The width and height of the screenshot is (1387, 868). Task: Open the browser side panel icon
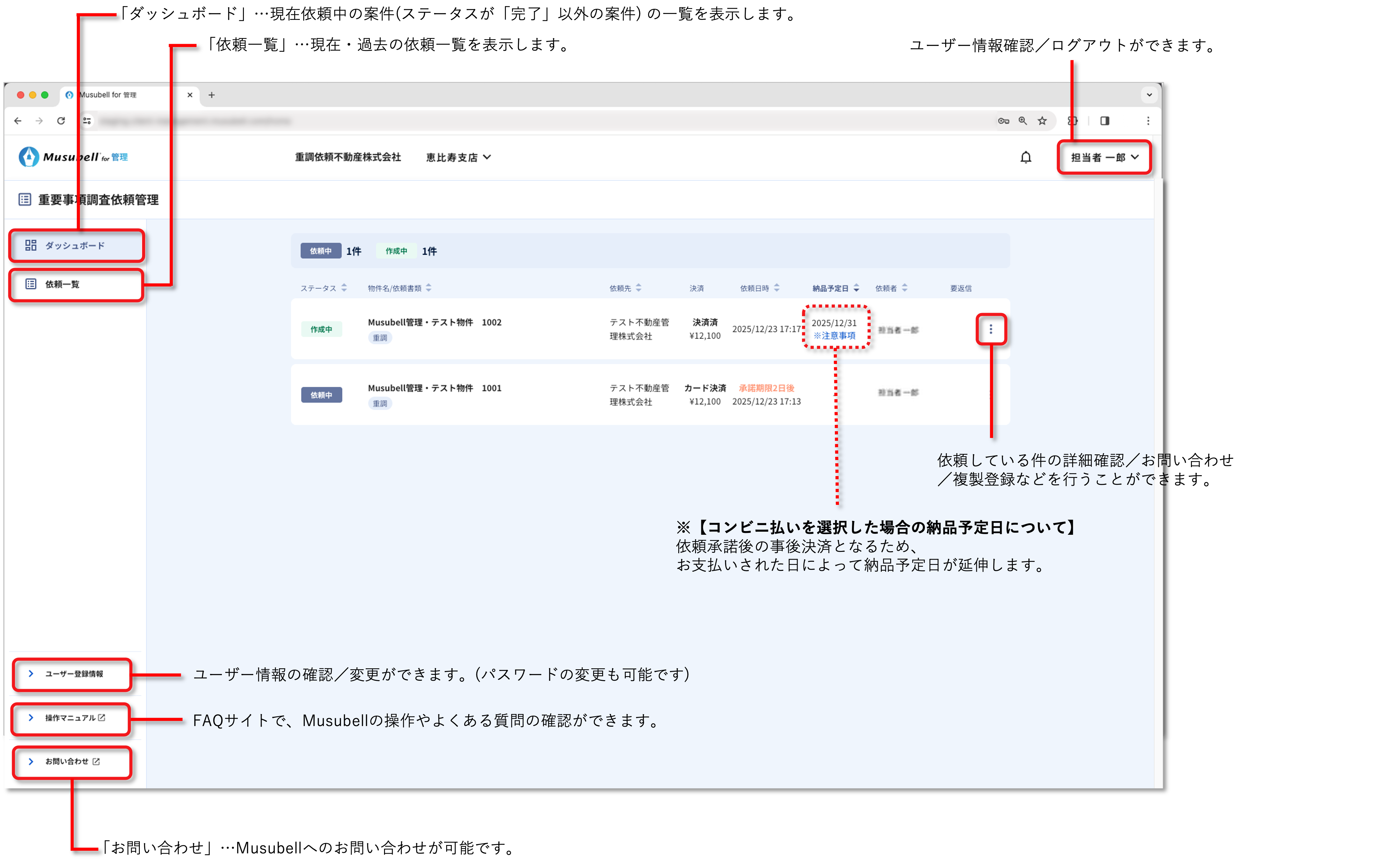click(1105, 121)
